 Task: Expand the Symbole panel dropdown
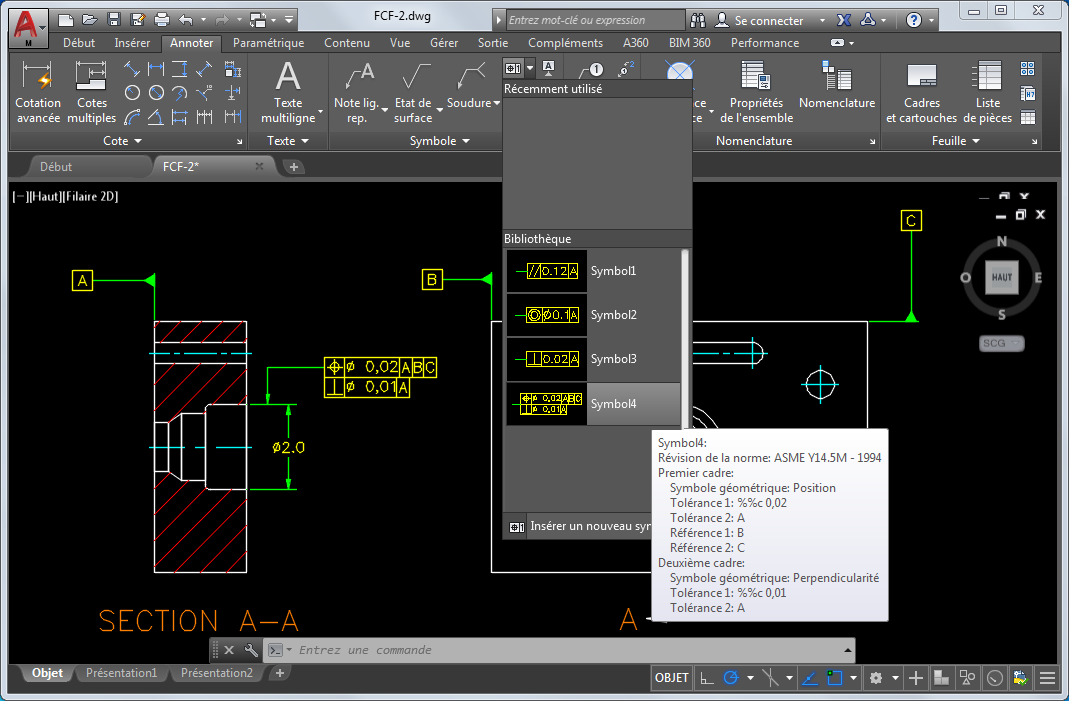coord(440,140)
